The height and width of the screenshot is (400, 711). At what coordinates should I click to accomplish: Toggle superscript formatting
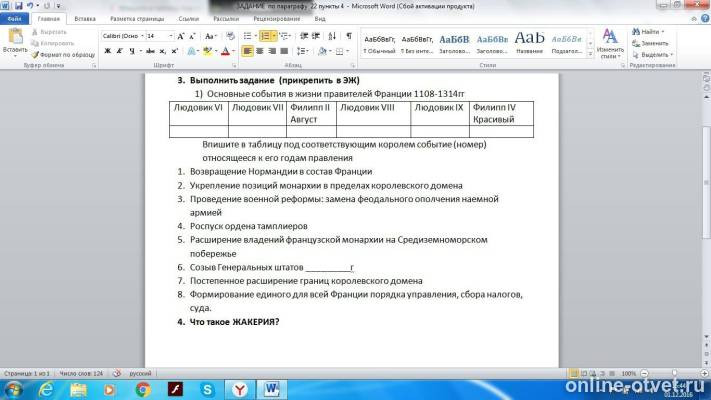(x=175, y=51)
